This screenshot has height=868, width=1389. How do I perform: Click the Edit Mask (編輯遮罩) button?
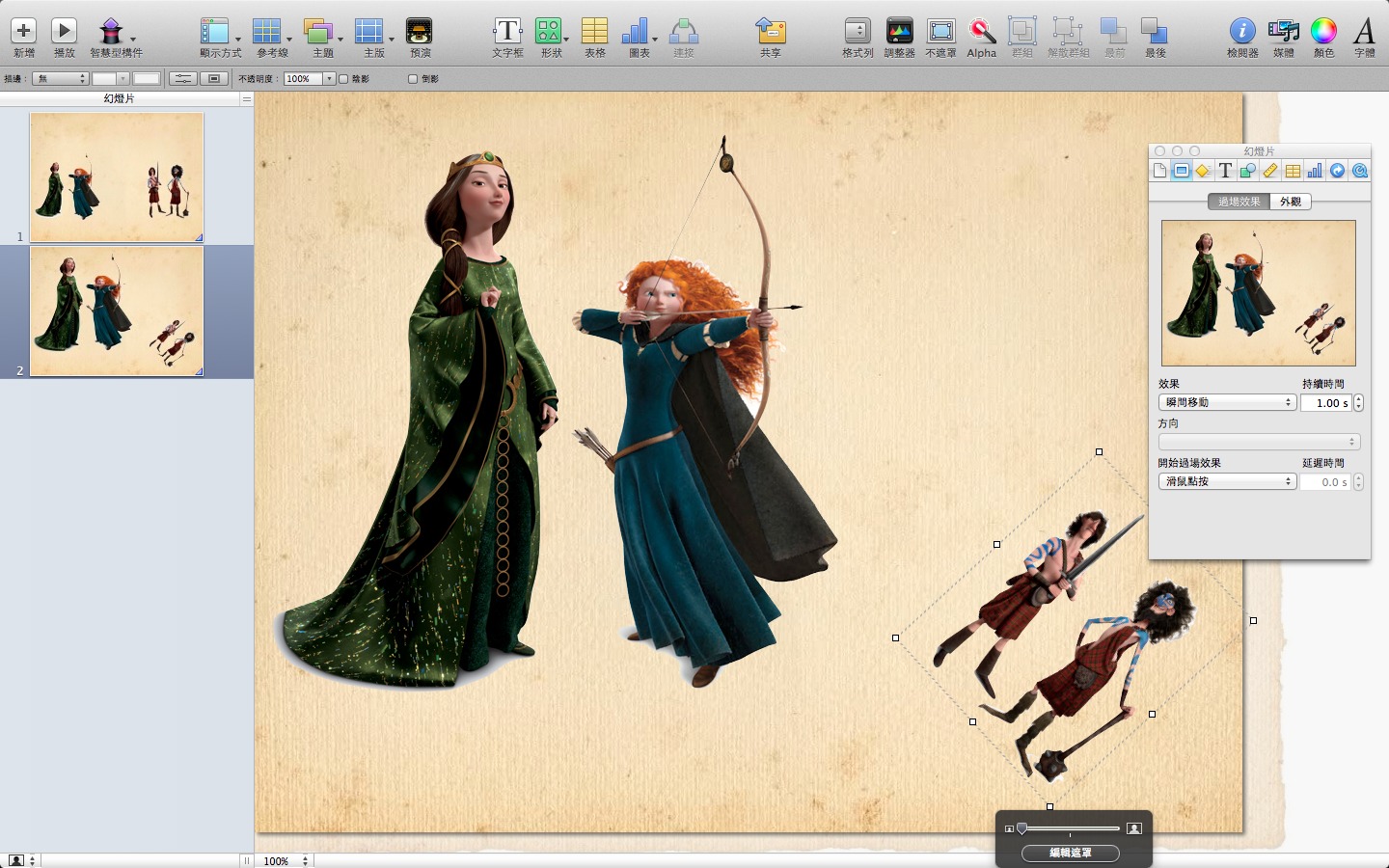pos(1071,853)
